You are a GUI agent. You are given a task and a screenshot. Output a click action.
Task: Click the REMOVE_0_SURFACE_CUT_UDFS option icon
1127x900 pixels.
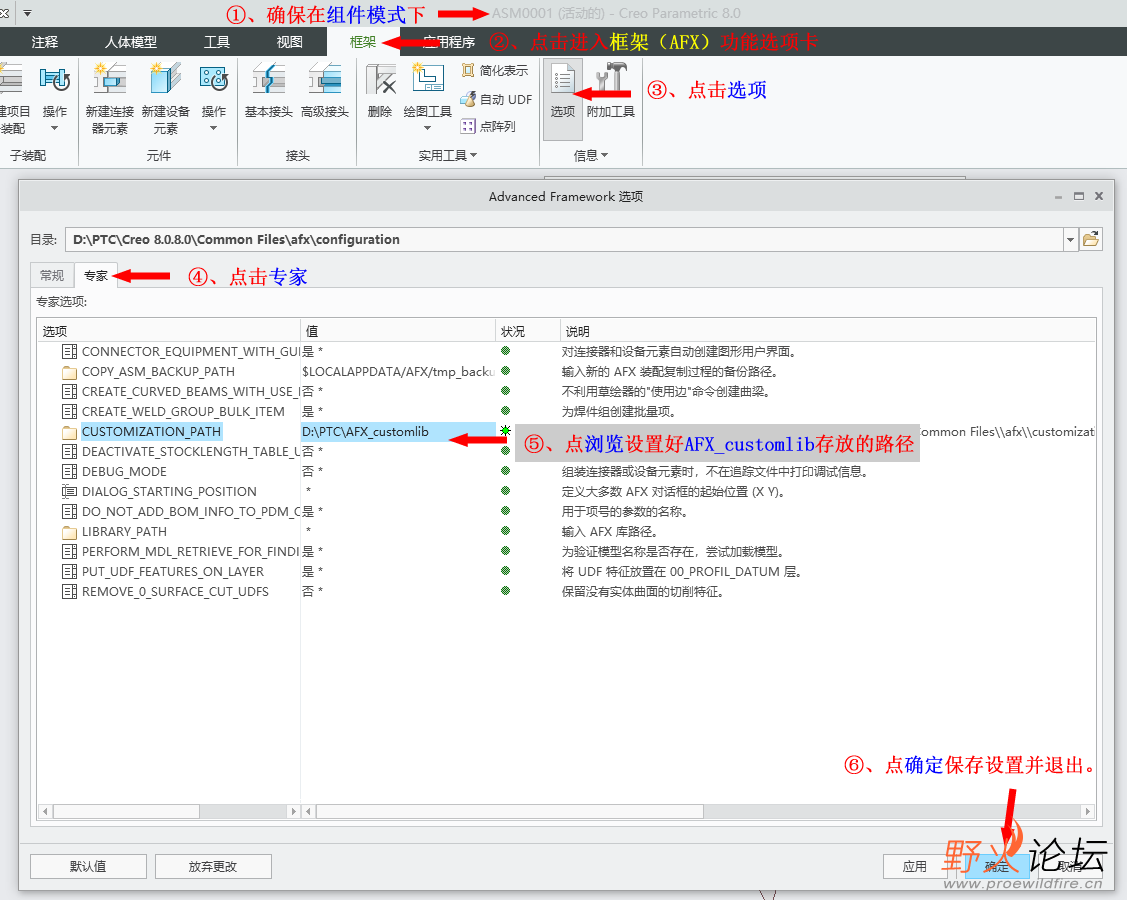coord(70,592)
